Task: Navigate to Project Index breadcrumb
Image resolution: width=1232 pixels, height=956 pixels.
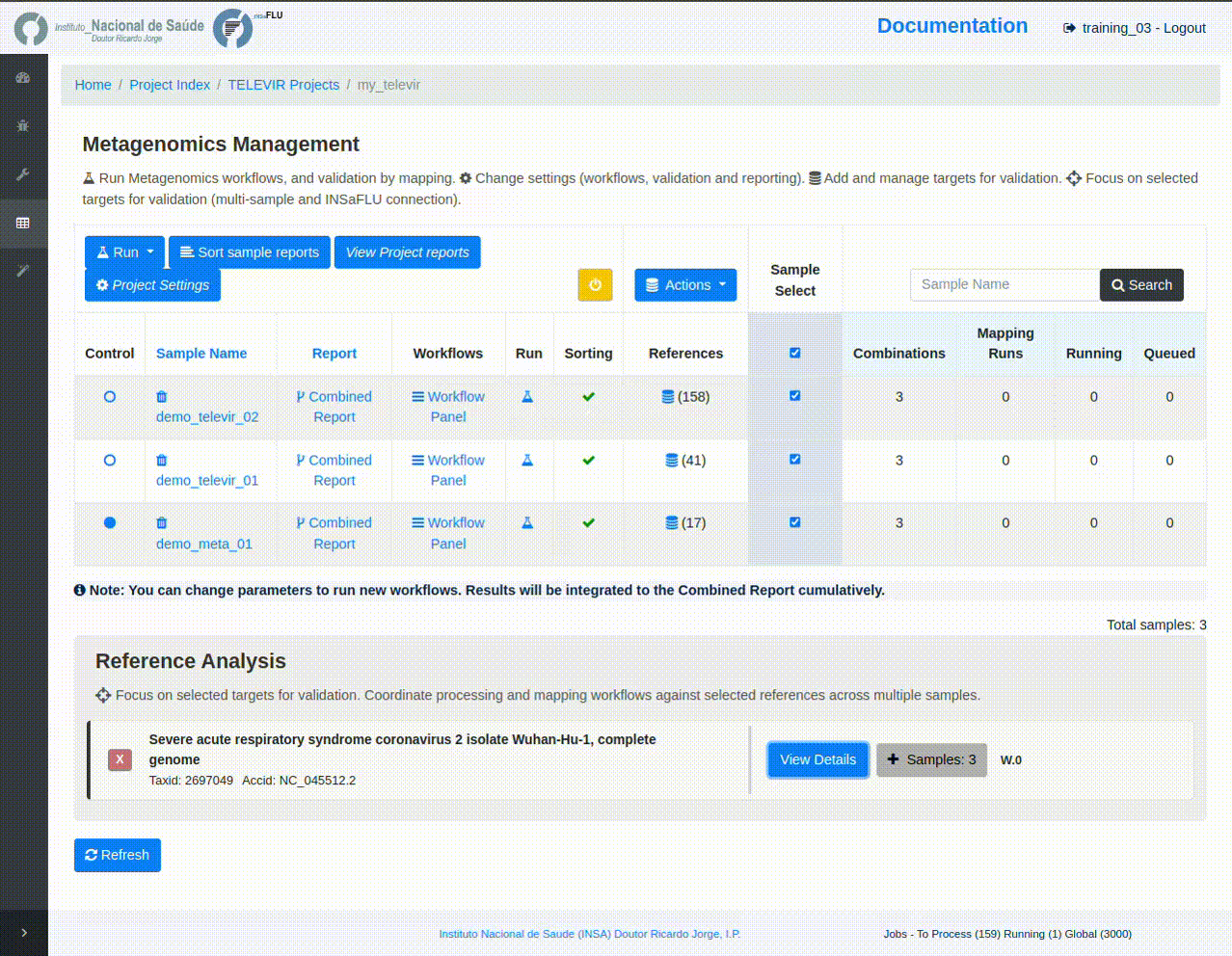Action: pyautogui.click(x=170, y=85)
